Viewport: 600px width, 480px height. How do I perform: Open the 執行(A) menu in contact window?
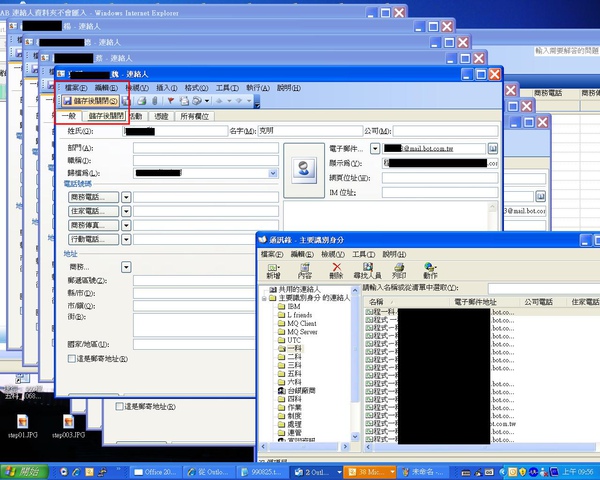coord(258,88)
